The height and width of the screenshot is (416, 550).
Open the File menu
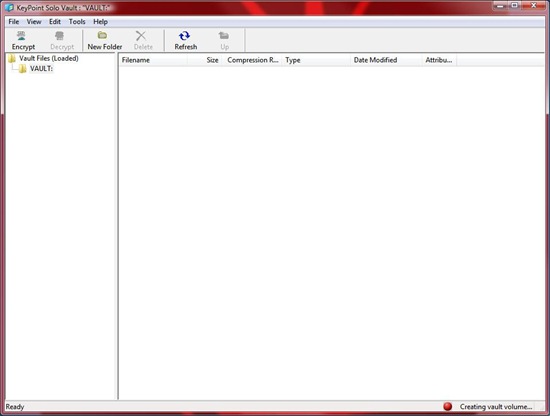pos(14,22)
